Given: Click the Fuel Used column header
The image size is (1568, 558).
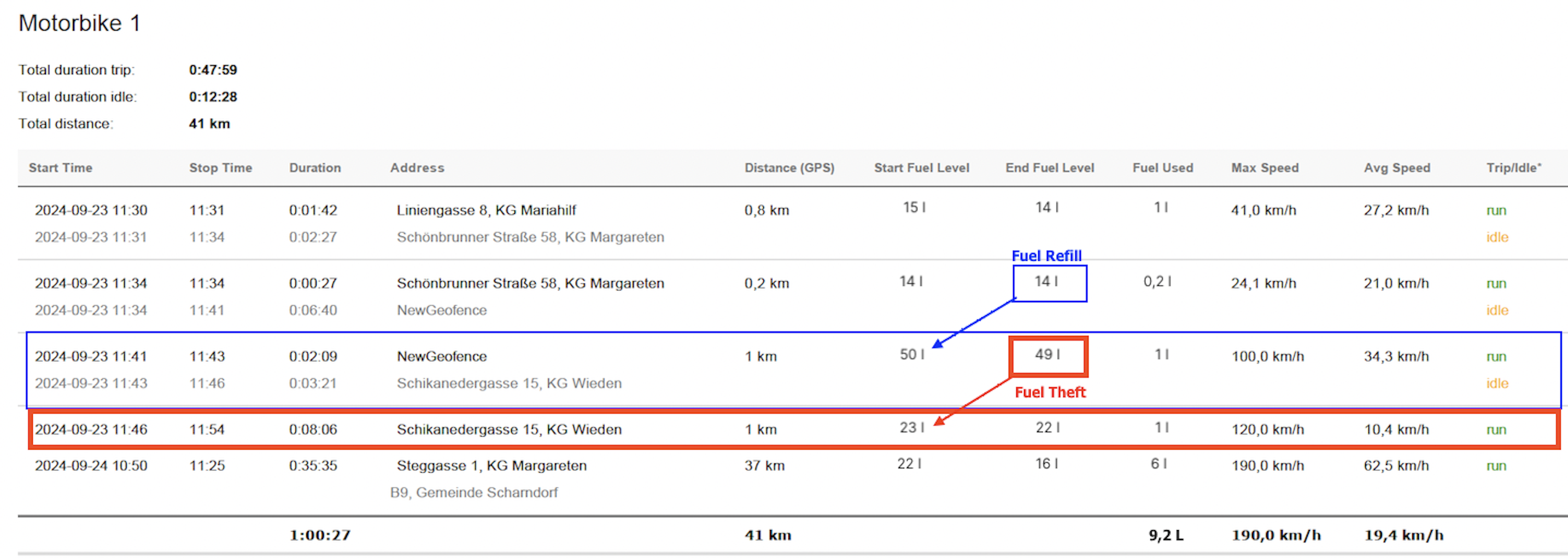Looking at the screenshot, I should [1163, 167].
